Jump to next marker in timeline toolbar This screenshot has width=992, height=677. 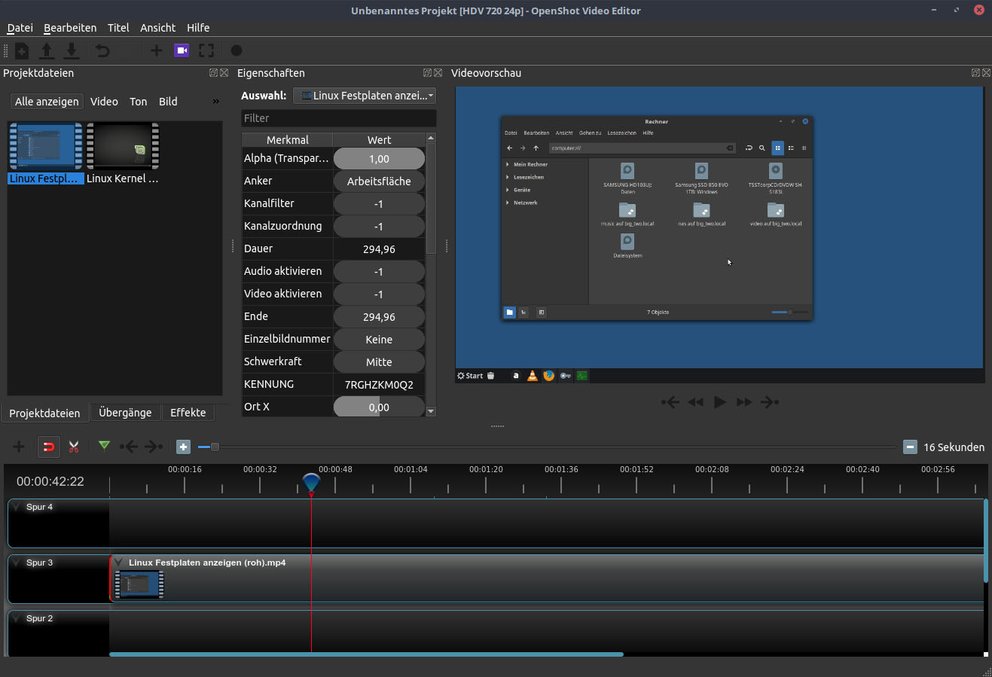[x=154, y=447]
